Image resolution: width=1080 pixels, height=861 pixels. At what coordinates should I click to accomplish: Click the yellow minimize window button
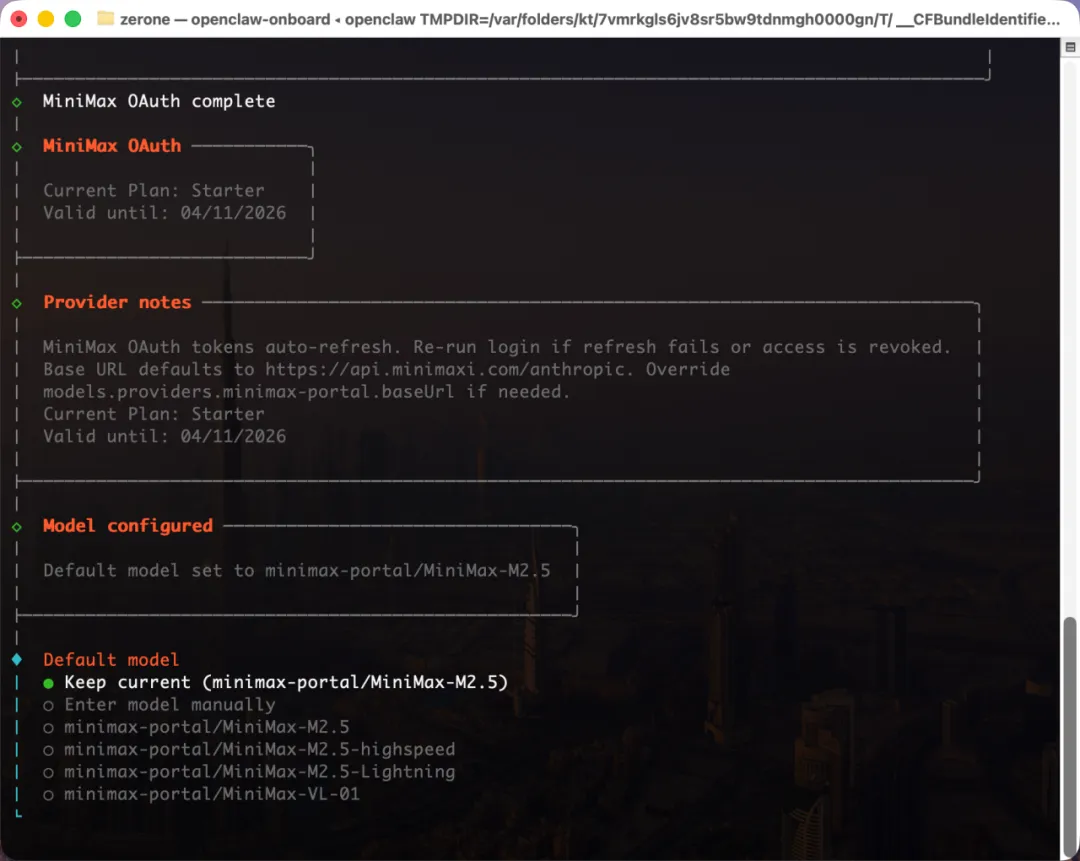(x=45, y=19)
